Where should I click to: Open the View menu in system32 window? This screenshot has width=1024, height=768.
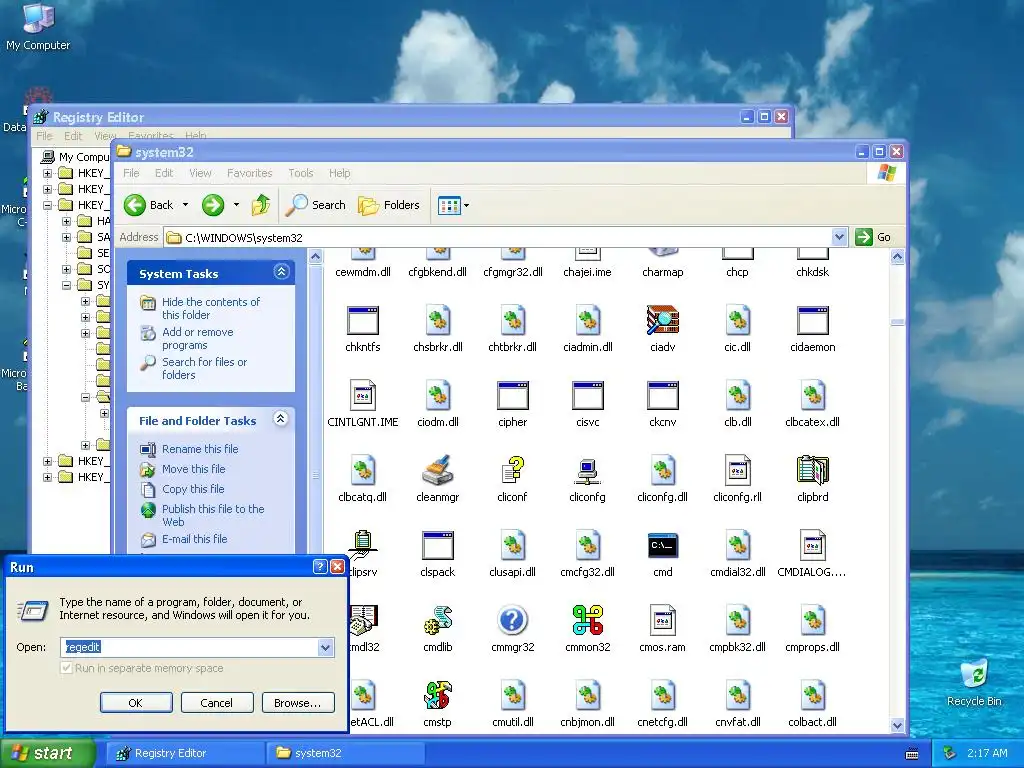200,173
